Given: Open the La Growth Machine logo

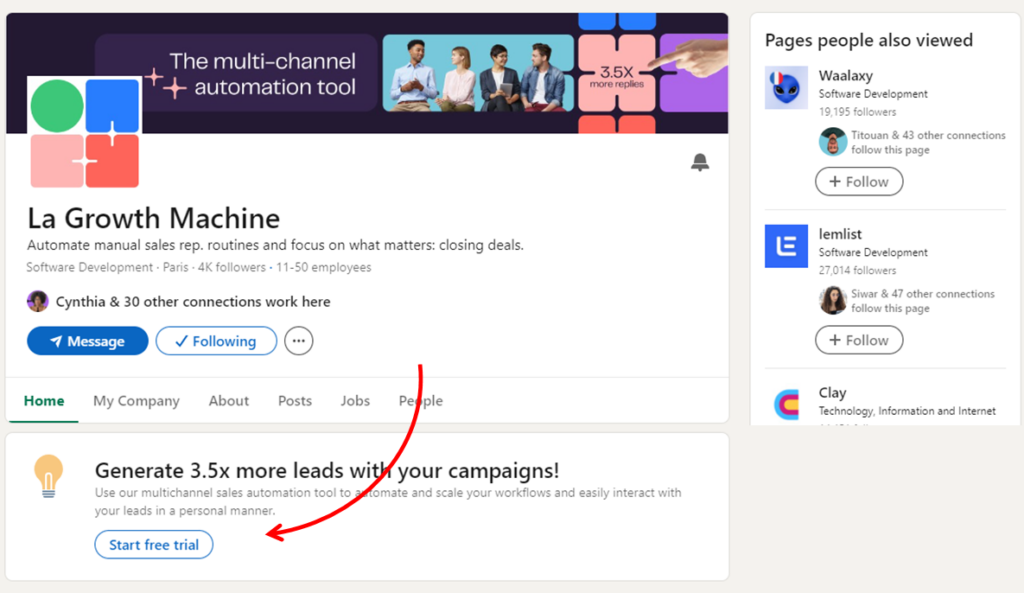Looking at the screenshot, I should pyautogui.click(x=85, y=133).
